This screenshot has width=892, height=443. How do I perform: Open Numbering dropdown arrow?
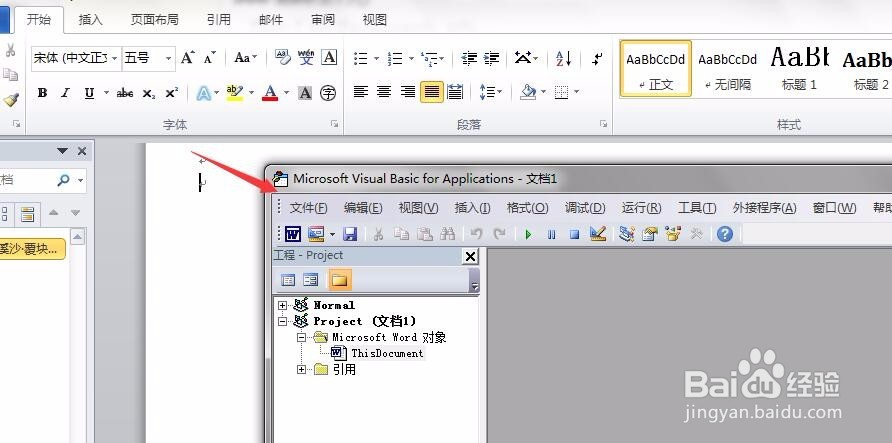pos(411,58)
